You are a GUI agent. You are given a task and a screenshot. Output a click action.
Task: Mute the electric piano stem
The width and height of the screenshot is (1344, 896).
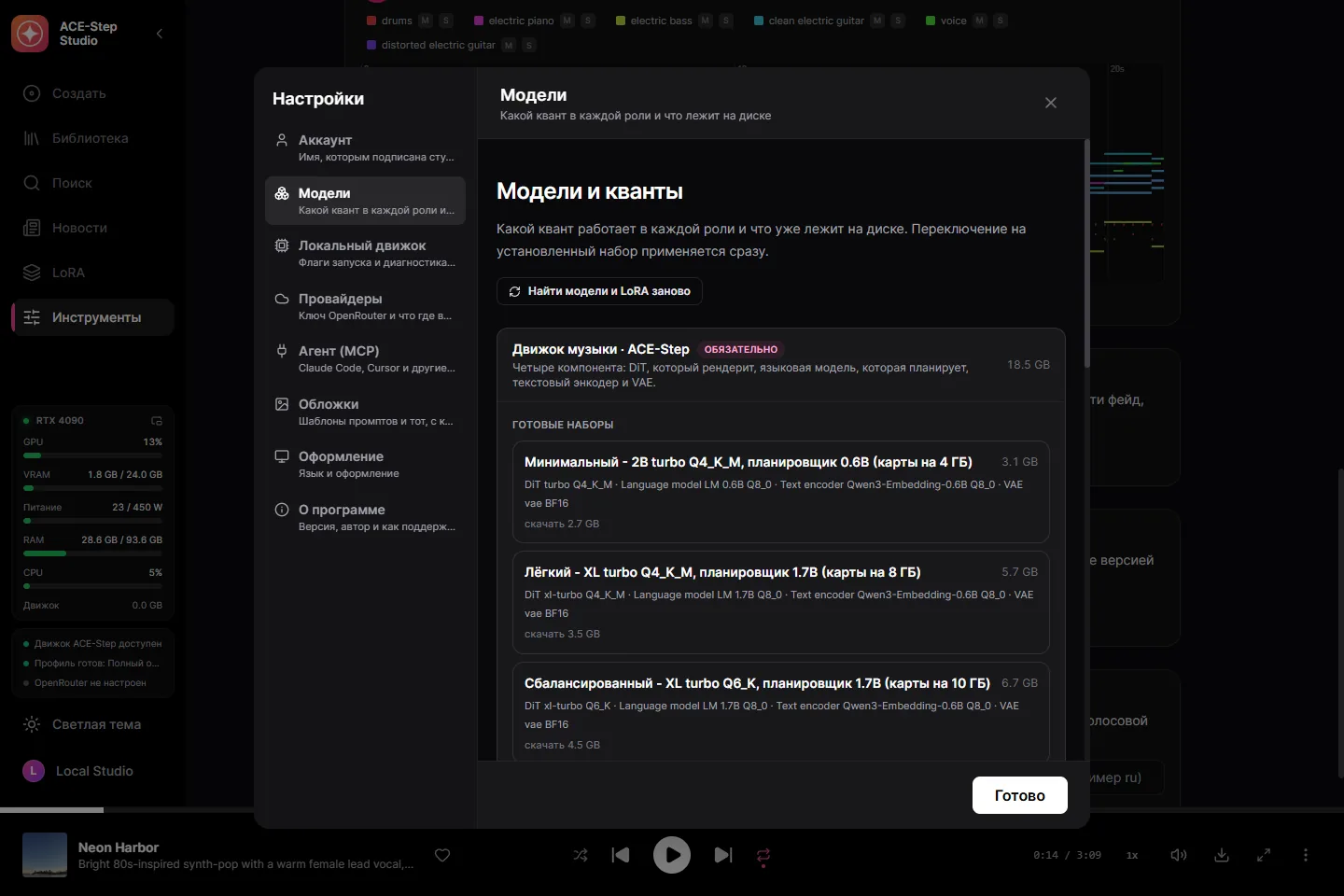pos(567,21)
